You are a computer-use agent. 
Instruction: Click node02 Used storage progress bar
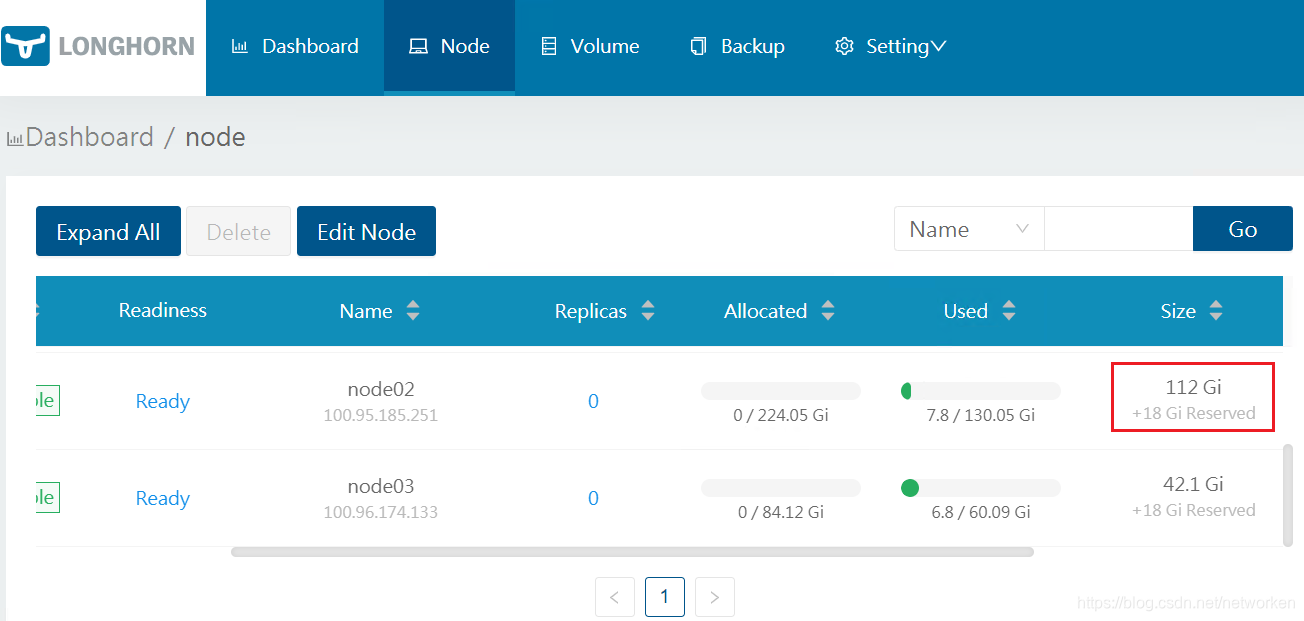[980, 391]
